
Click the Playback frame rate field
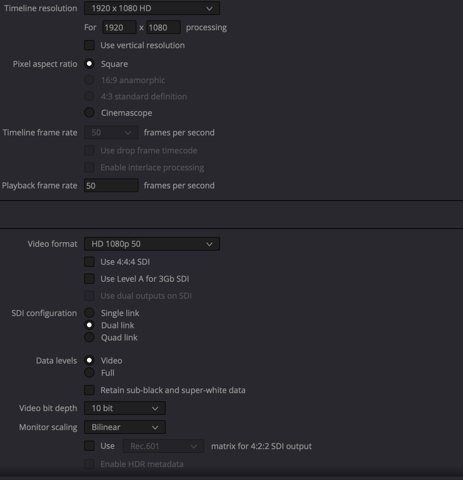point(111,185)
